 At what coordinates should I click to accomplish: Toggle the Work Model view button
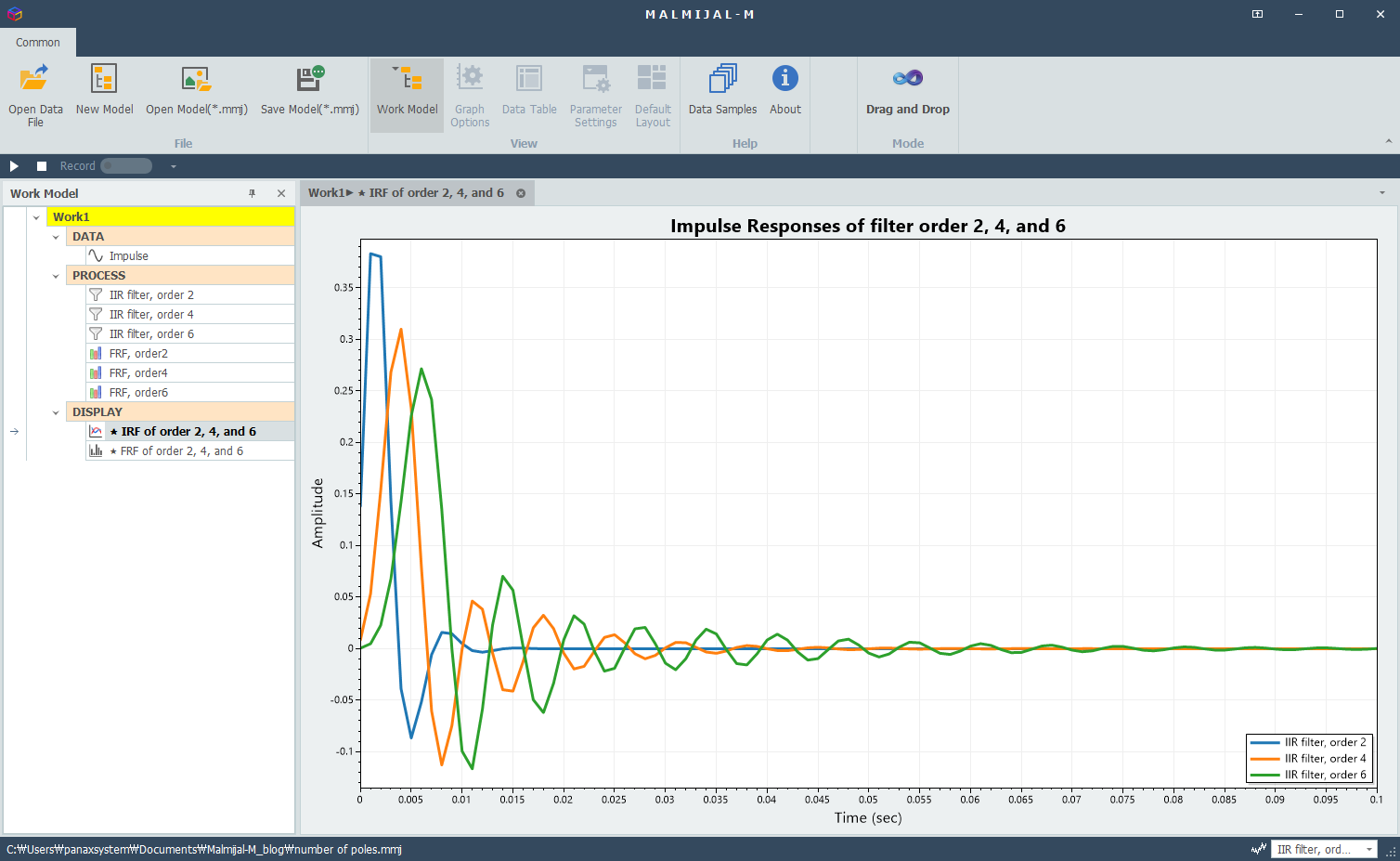[x=407, y=94]
